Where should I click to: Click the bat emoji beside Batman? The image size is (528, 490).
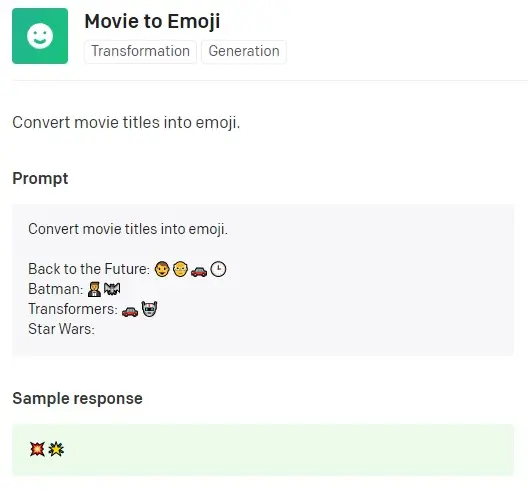112,289
